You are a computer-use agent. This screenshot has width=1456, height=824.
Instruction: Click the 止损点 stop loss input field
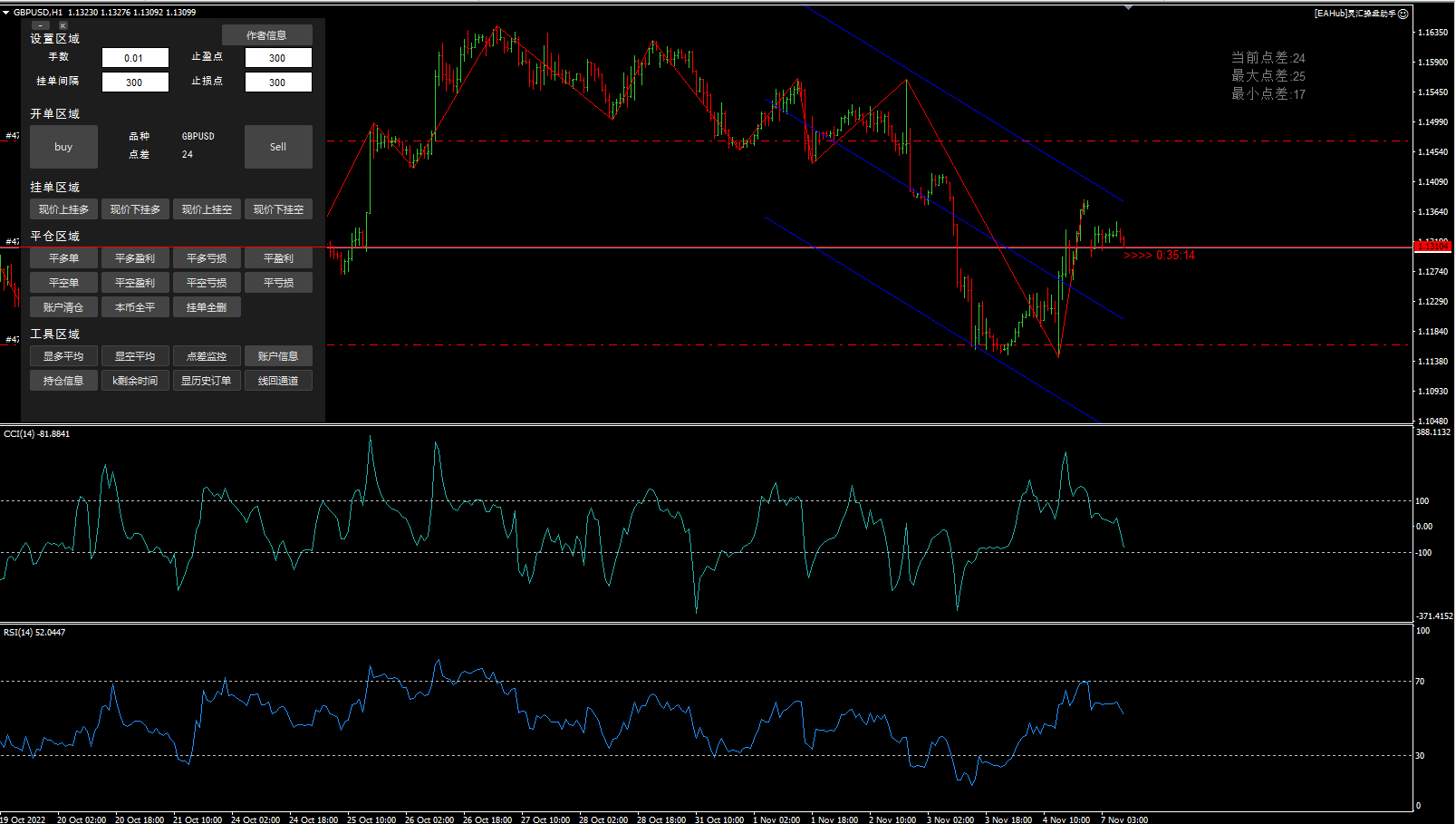278,82
